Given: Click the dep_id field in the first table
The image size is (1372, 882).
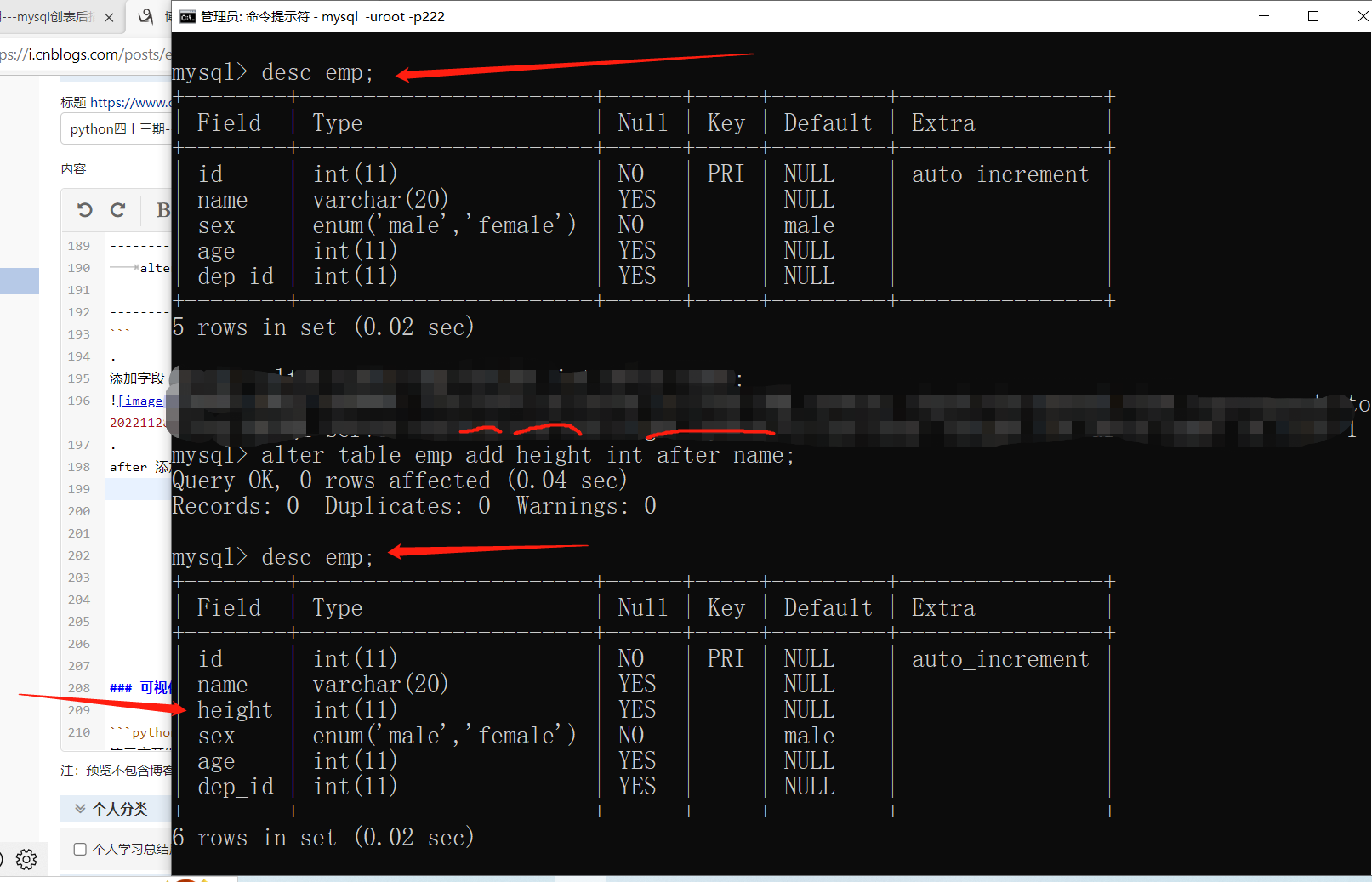Looking at the screenshot, I should 236,277.
